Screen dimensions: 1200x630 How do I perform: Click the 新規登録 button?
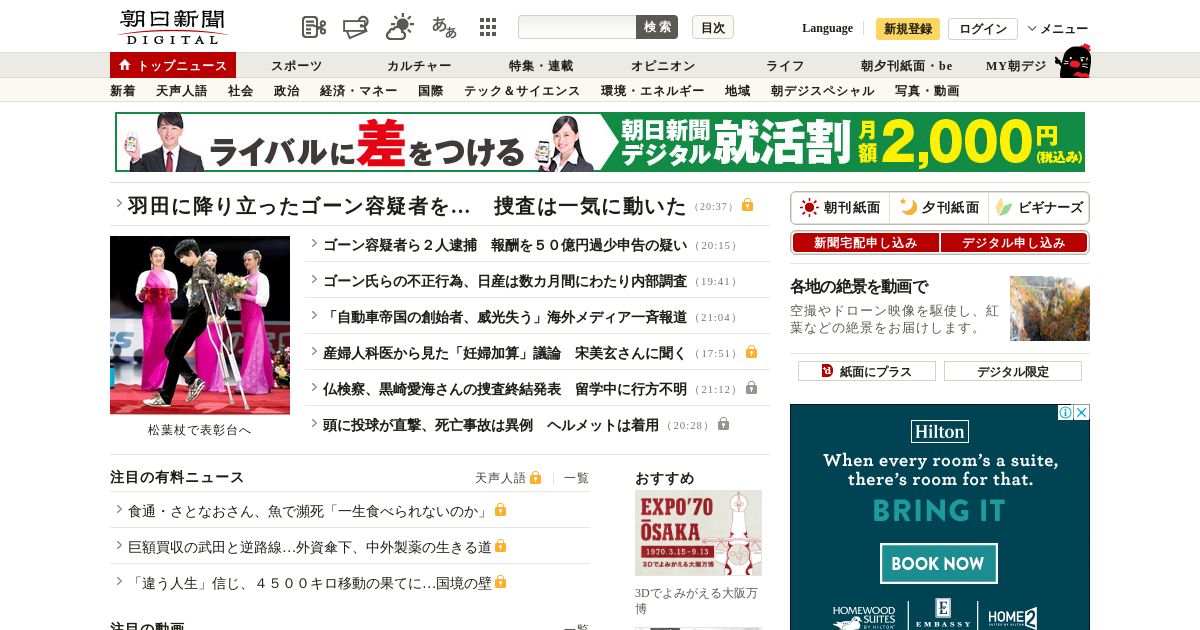click(908, 29)
